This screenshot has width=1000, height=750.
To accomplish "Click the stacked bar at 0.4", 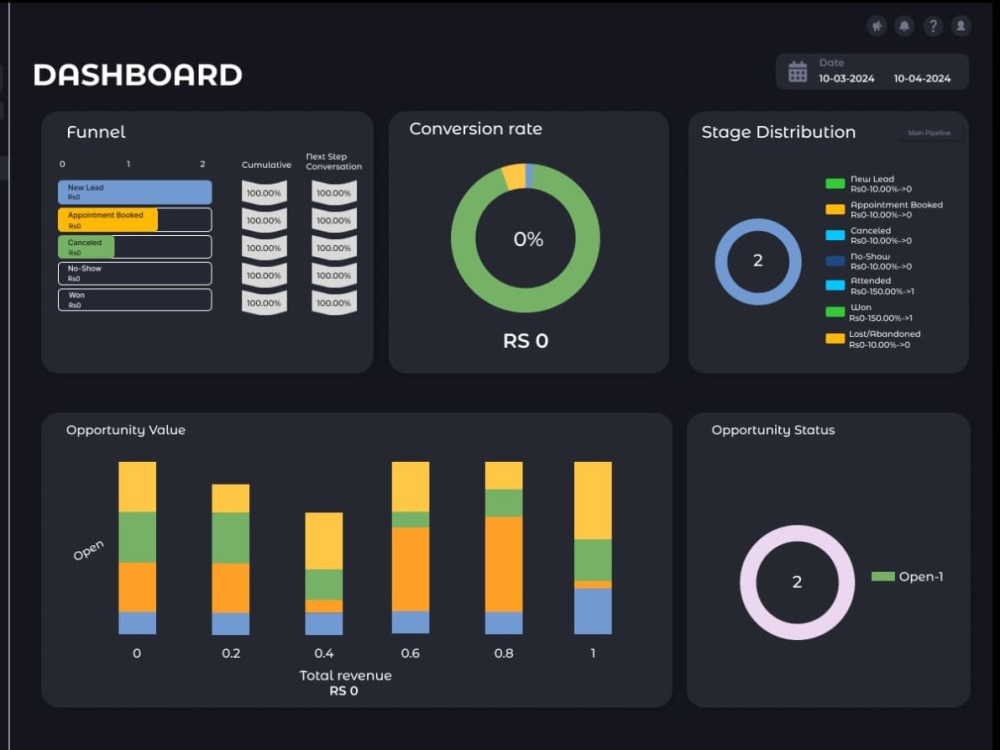I will 324,573.
